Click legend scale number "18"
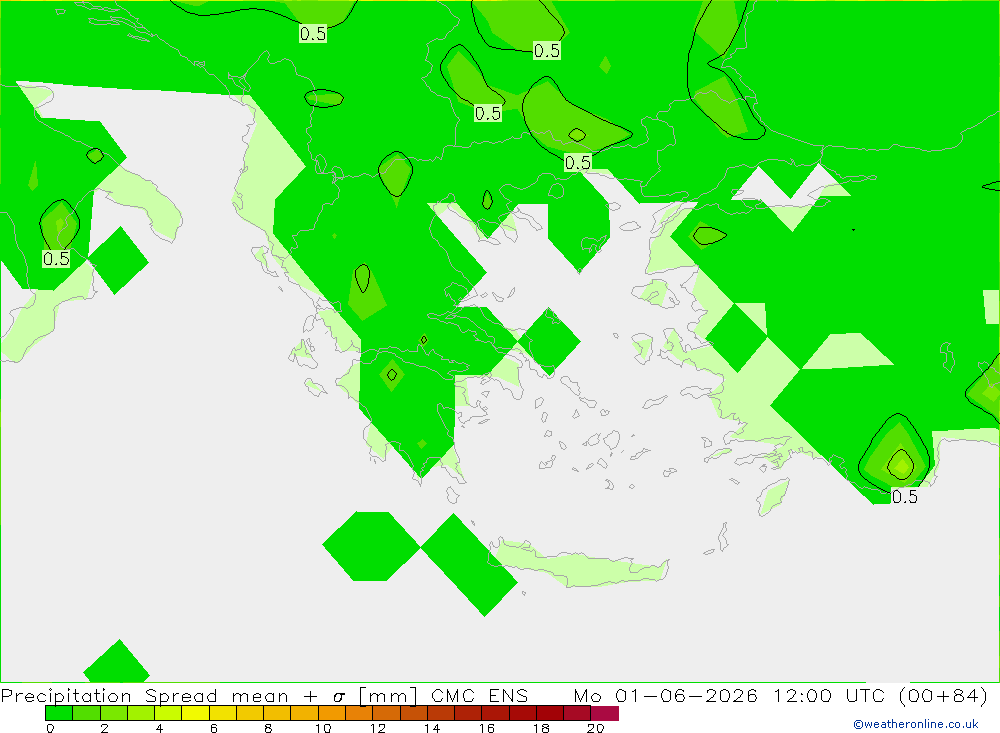The height and width of the screenshot is (733, 1000). coord(541,728)
